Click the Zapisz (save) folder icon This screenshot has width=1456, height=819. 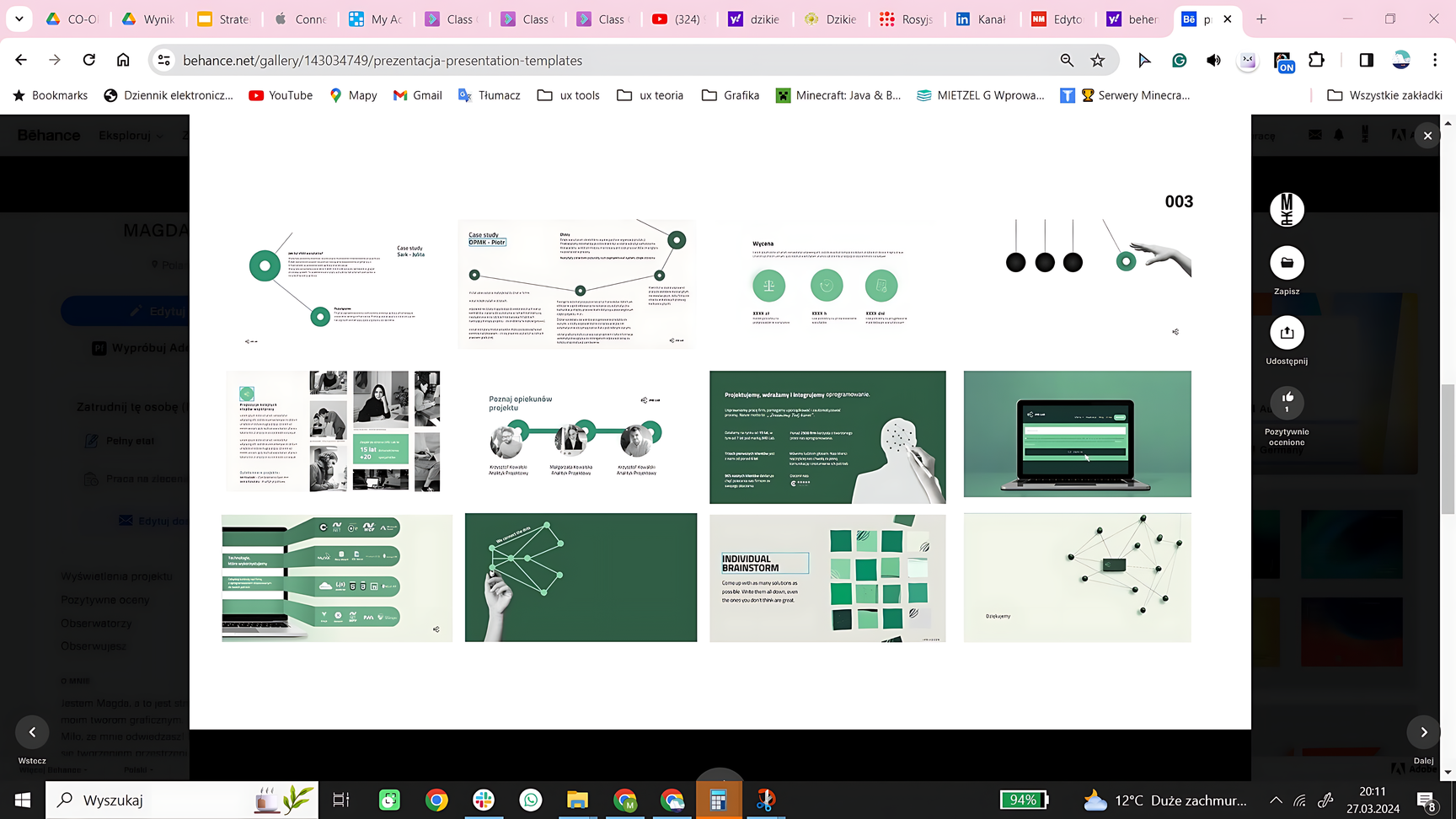pyautogui.click(x=1287, y=263)
